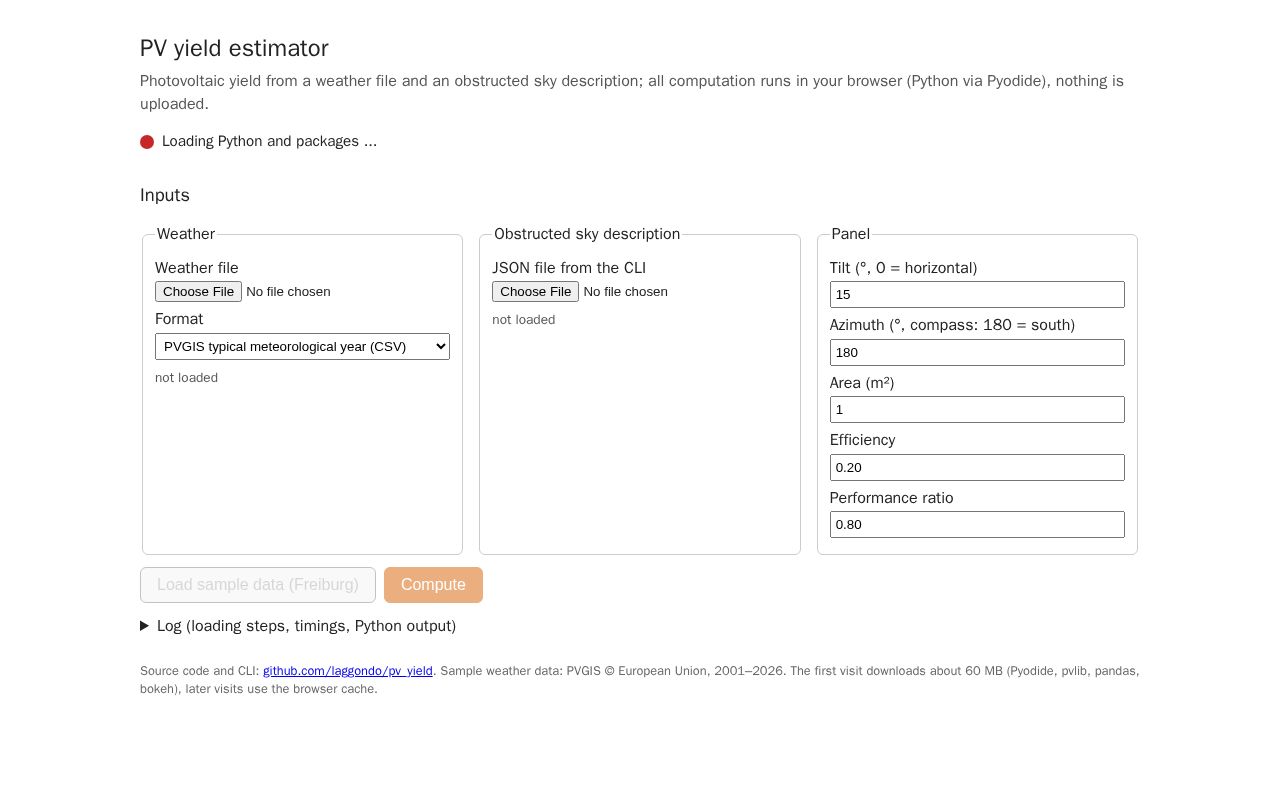Edit the Performance ratio field
1280x800 pixels.
[977, 524]
